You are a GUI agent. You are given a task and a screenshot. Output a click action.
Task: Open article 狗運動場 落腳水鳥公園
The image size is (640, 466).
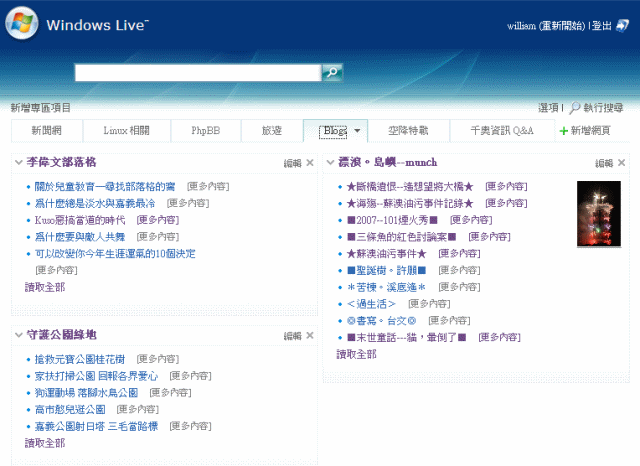pos(87,393)
